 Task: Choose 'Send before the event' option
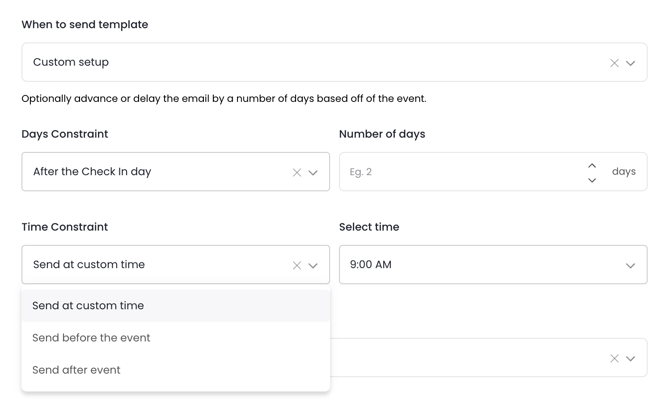[91, 338]
